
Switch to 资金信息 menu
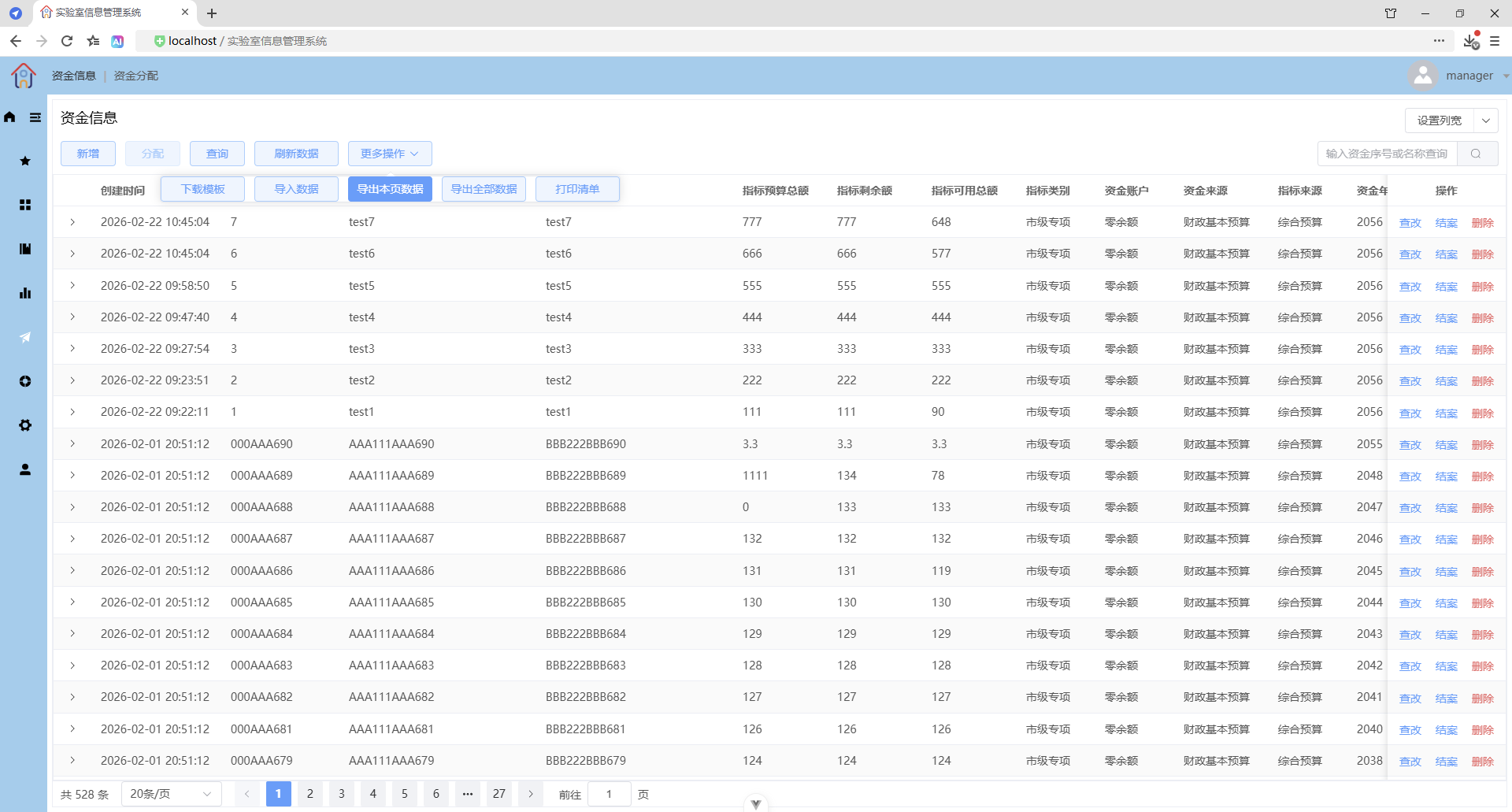pos(73,76)
